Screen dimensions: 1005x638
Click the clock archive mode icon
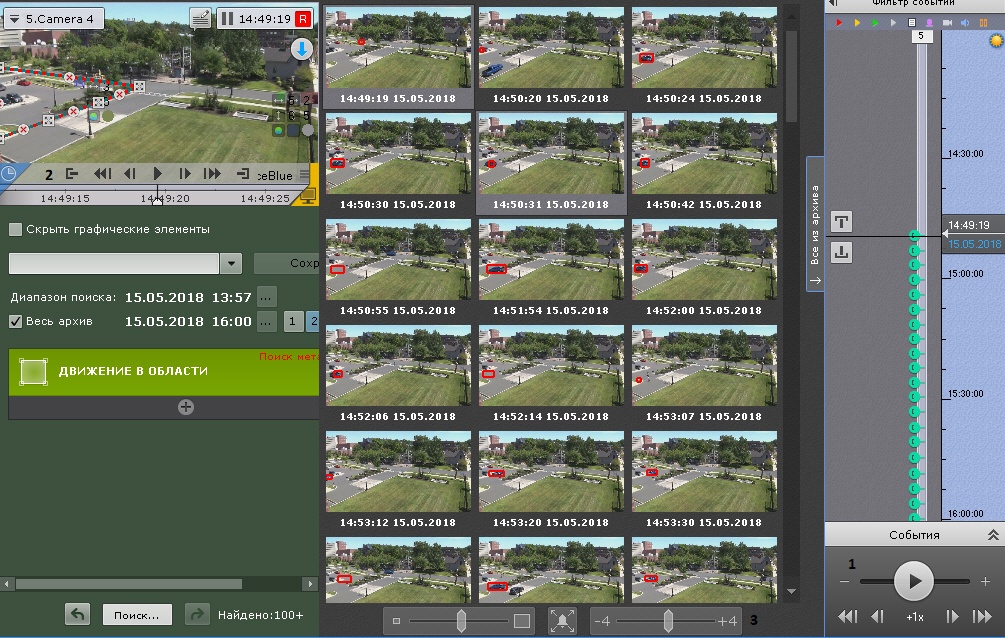point(9,173)
